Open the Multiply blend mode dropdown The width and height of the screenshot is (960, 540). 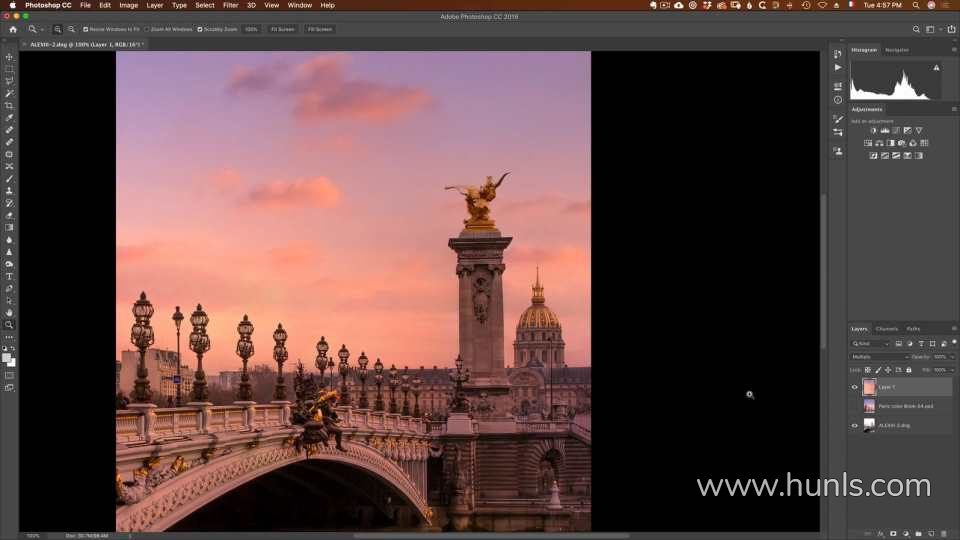(879, 357)
